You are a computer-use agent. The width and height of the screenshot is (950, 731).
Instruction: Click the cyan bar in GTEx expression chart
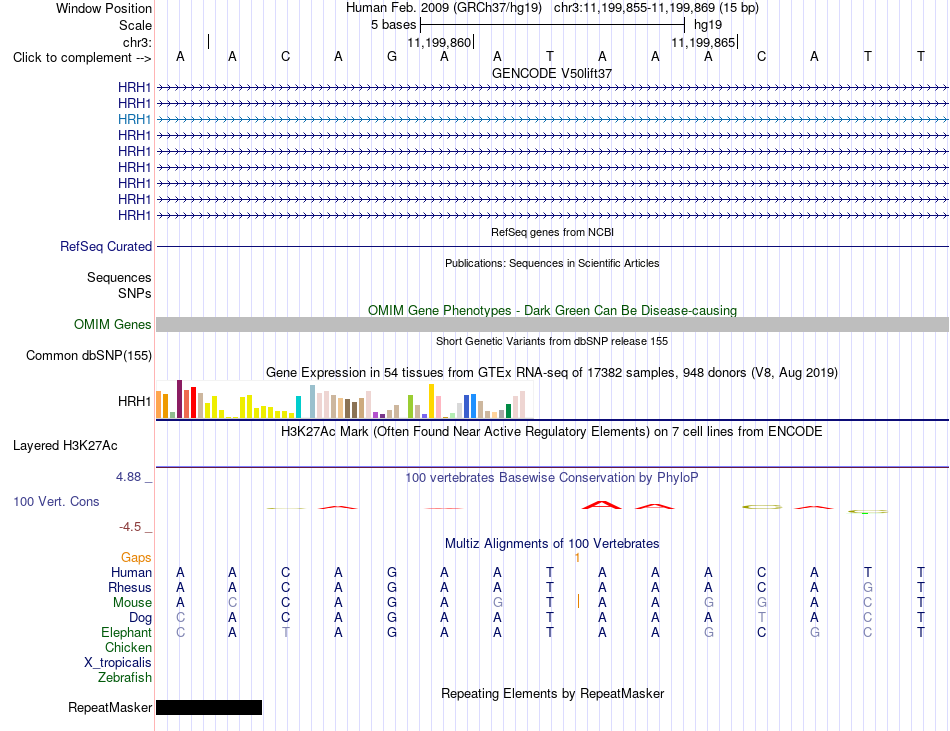pos(298,406)
